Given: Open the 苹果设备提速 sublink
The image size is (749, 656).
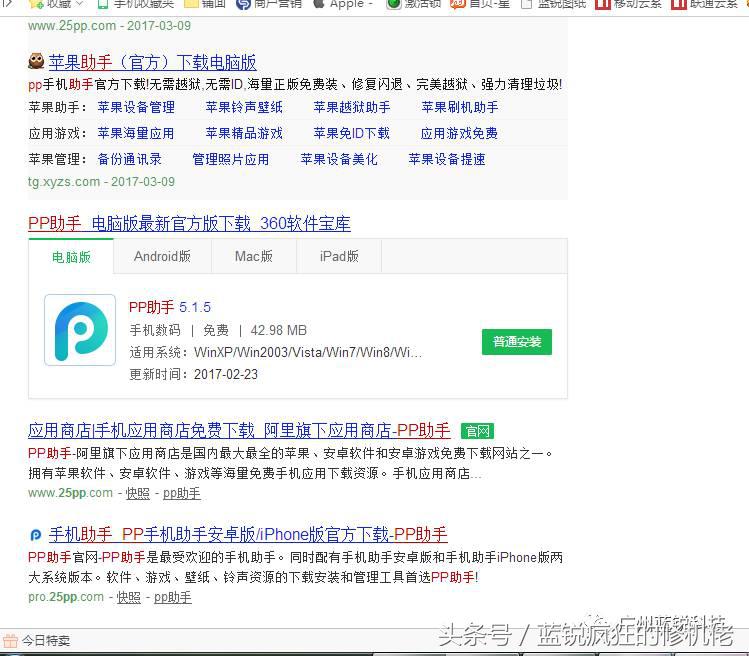Looking at the screenshot, I should 447,159.
